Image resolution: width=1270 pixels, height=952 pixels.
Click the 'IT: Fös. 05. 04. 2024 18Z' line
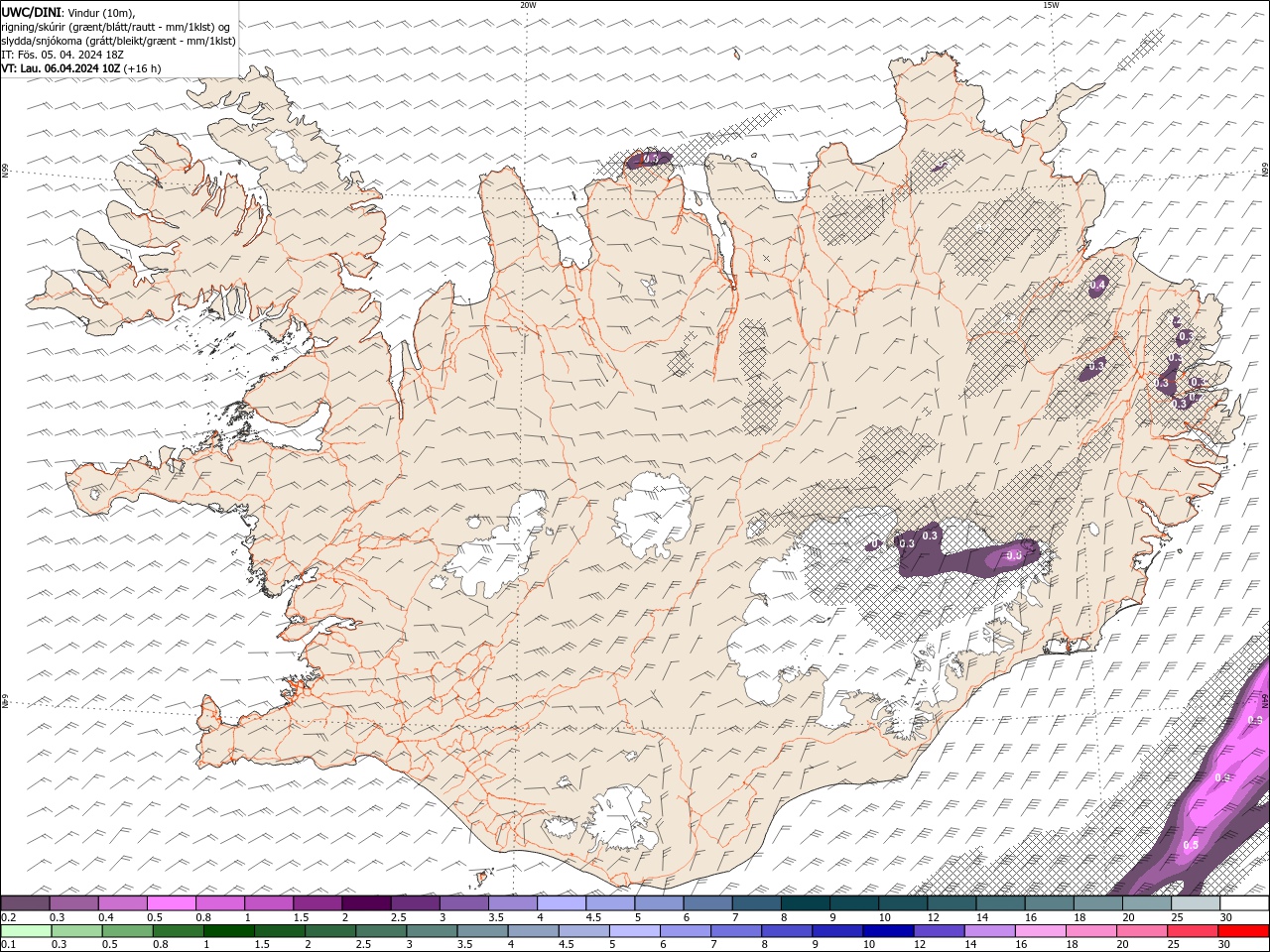pos(63,55)
